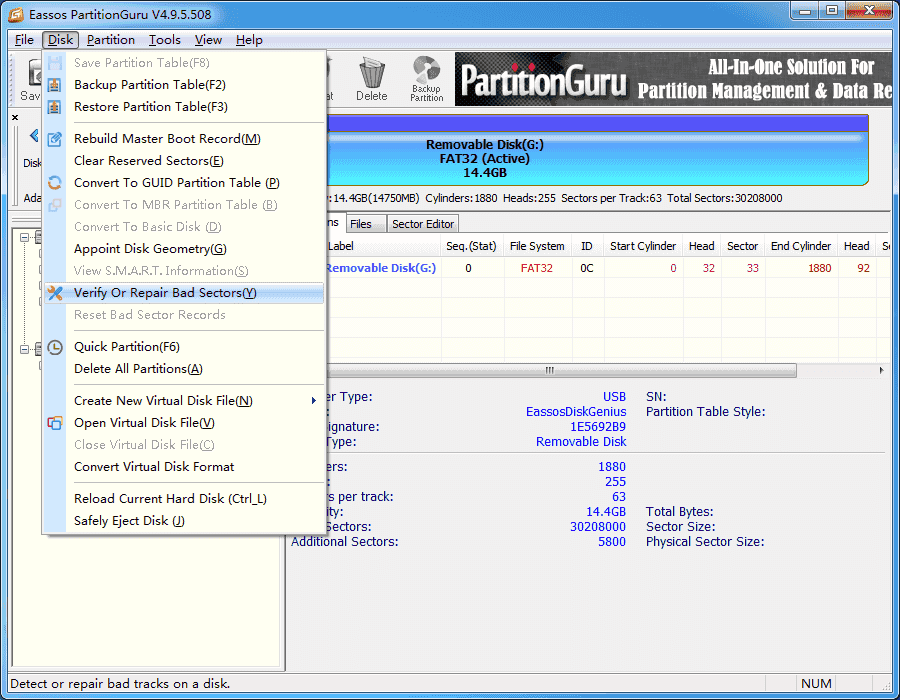Image resolution: width=900 pixels, height=700 pixels.
Task: Open the Help menu
Action: [249, 40]
